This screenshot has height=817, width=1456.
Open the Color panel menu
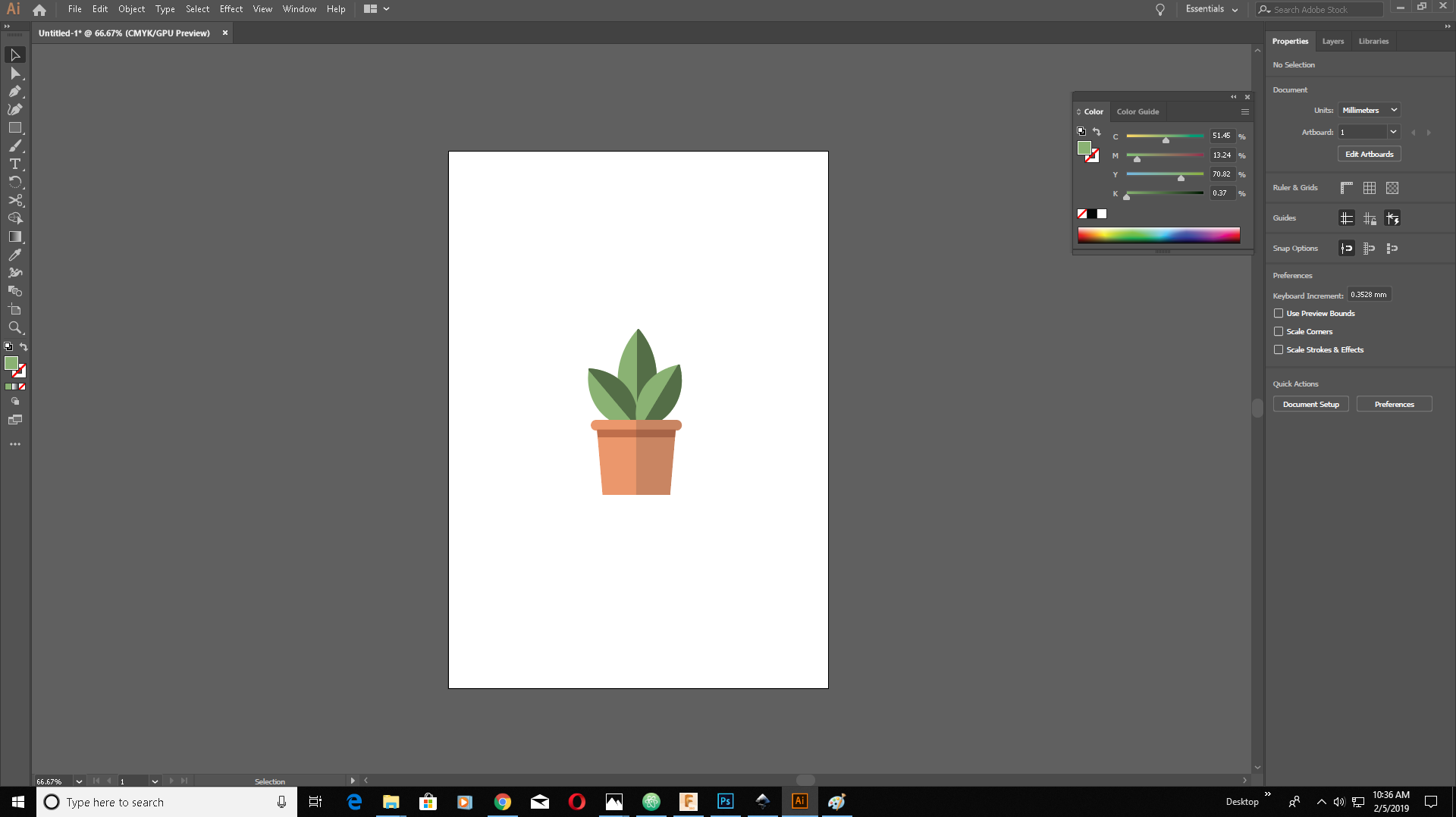click(x=1244, y=112)
